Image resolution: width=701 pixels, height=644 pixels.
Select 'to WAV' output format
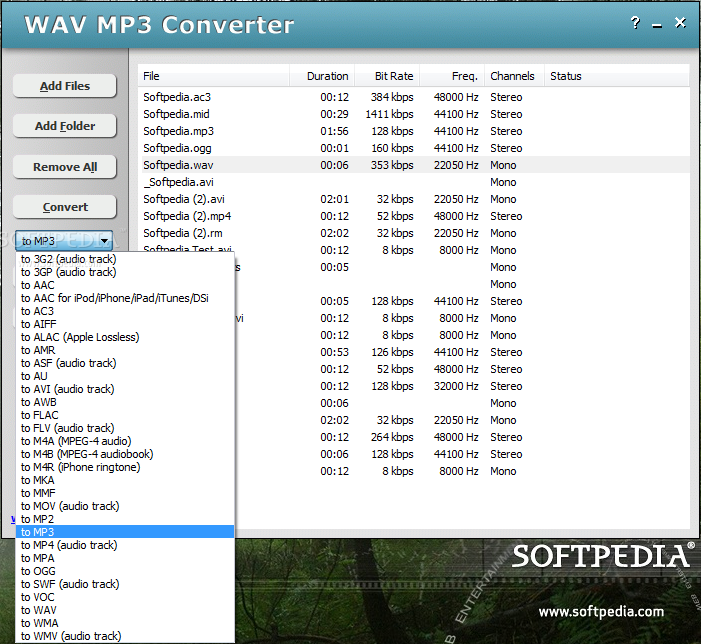125,610
